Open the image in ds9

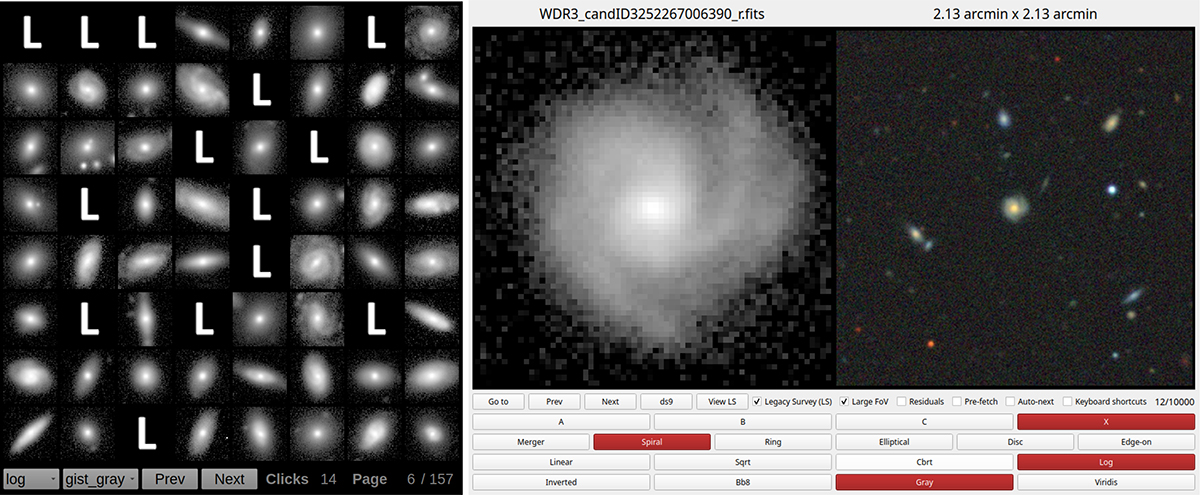coord(665,402)
